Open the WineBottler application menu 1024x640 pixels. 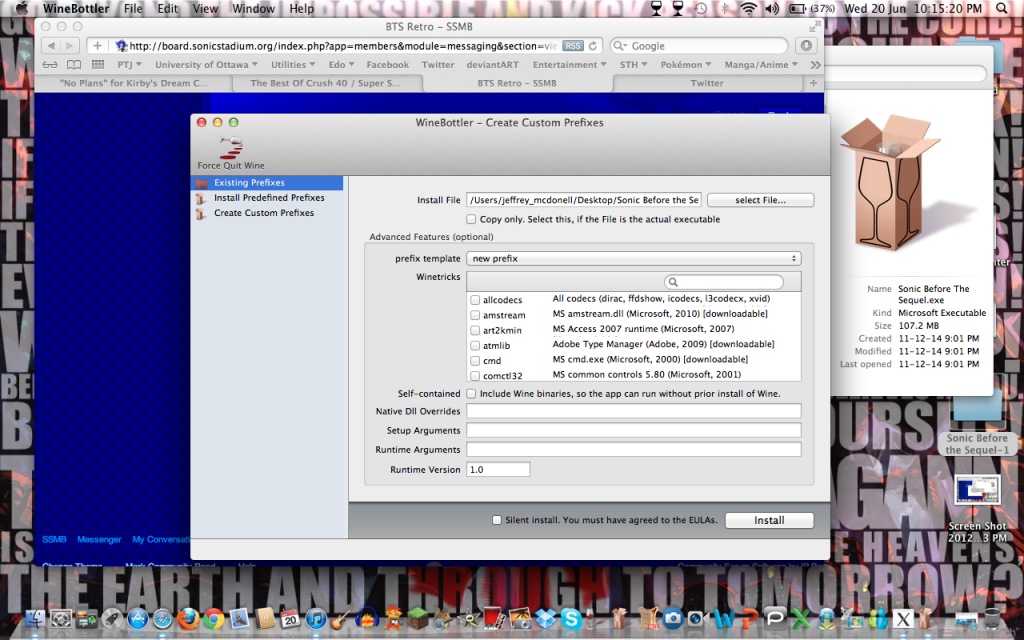pyautogui.click(x=76, y=8)
